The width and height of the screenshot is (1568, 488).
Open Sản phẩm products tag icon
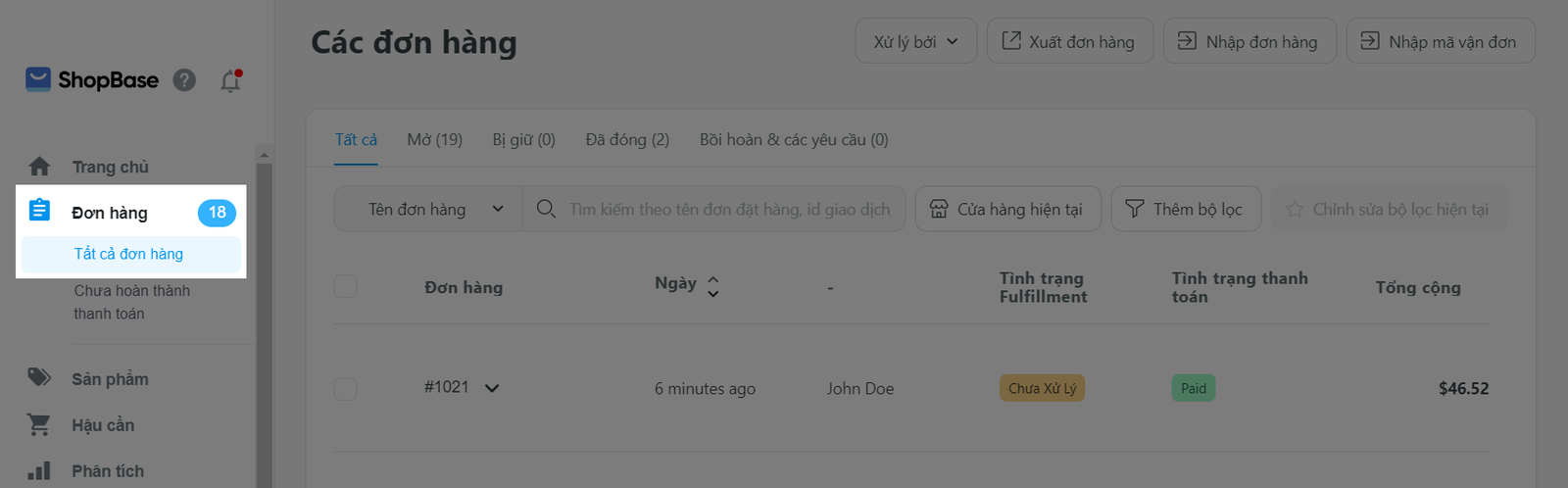[x=39, y=378]
